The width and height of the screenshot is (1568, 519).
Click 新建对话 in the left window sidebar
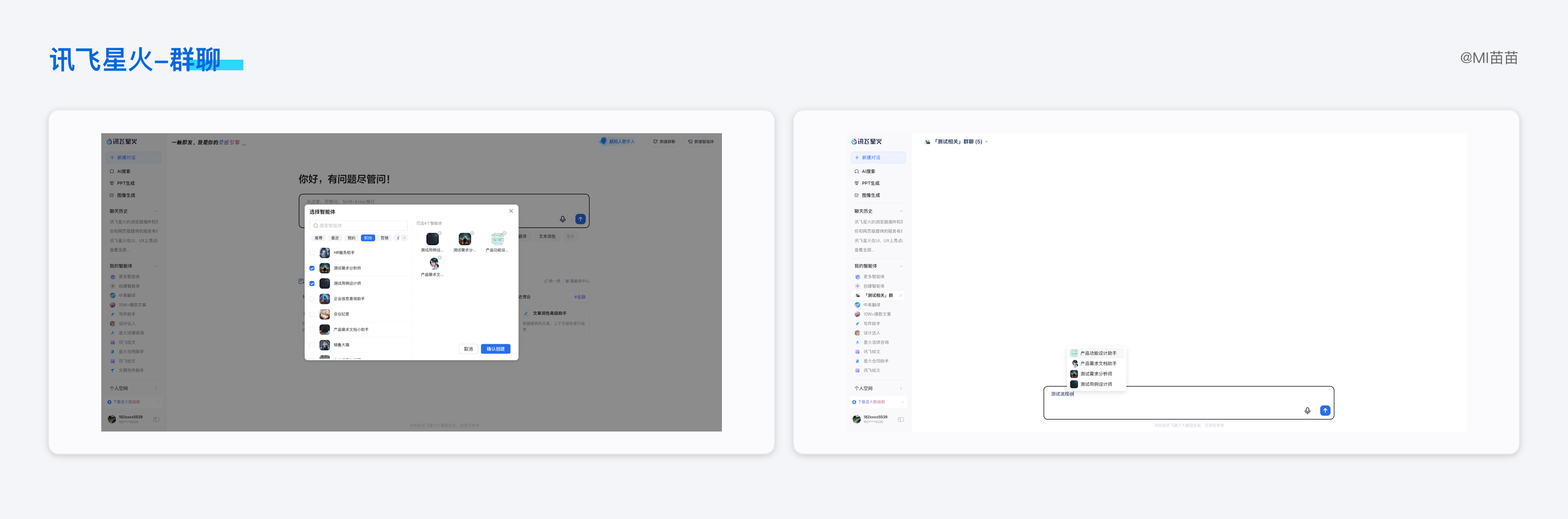coord(134,158)
